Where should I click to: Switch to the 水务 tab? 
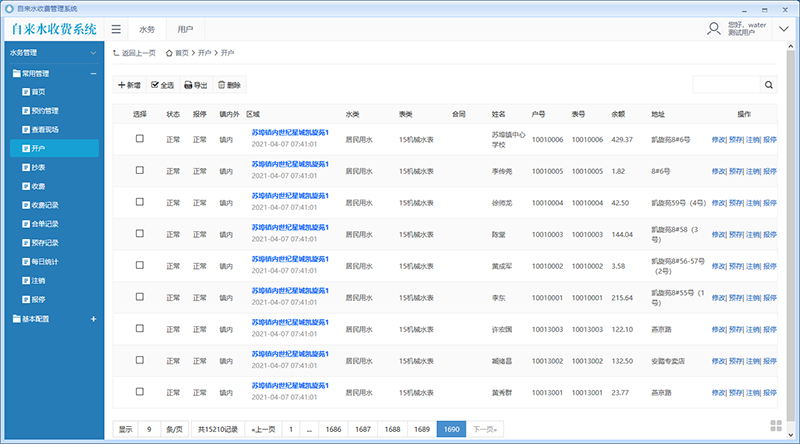147,29
